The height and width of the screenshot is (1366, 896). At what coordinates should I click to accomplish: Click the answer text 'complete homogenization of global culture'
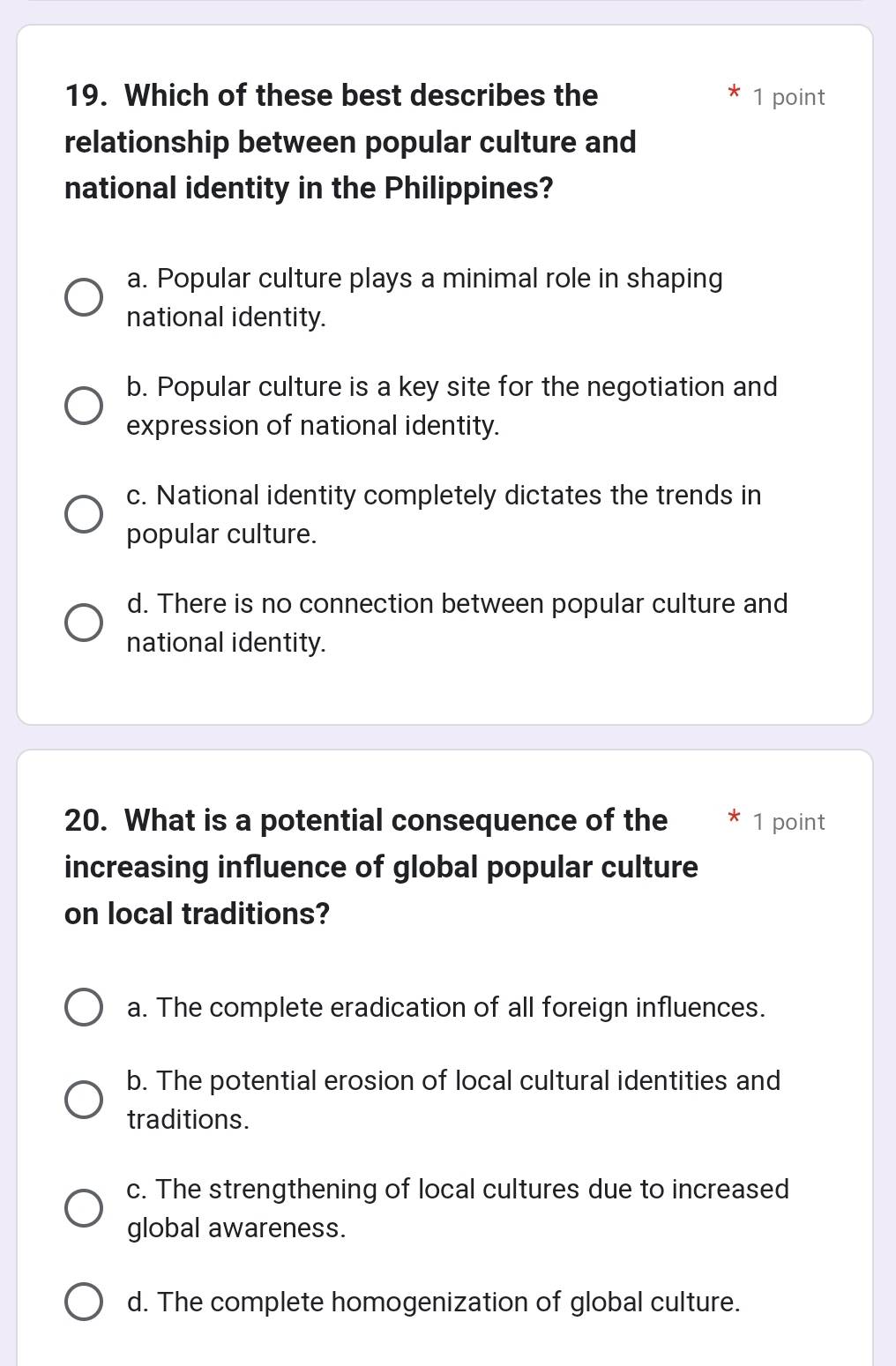(x=434, y=1303)
